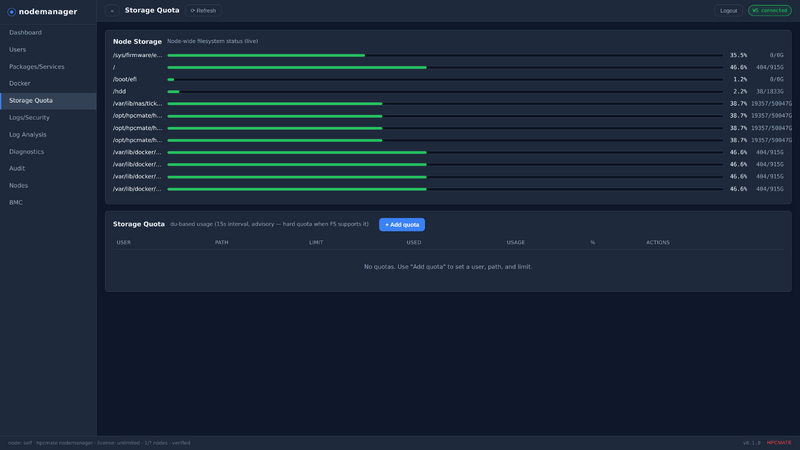The height and width of the screenshot is (450, 800).
Task: Click the root / filesystem usage bar
Action: pos(445,67)
